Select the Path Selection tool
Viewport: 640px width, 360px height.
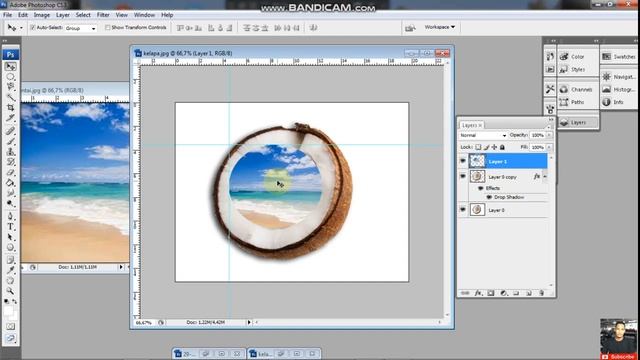click(11, 237)
